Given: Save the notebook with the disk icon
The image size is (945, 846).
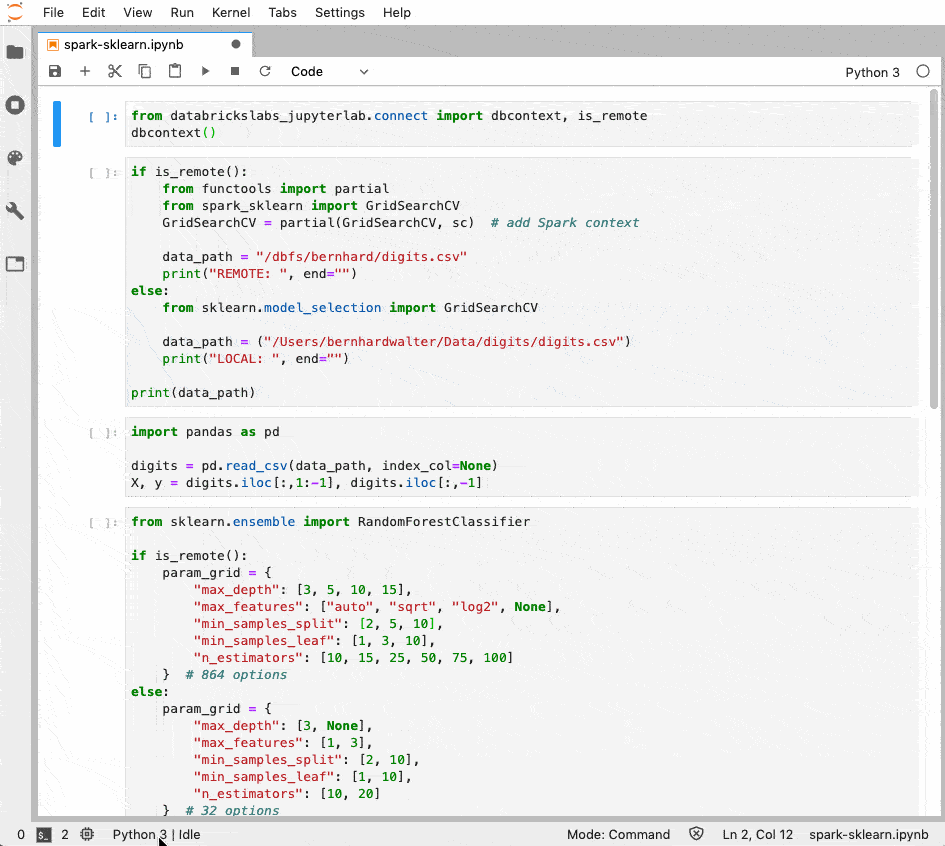Looking at the screenshot, I should tap(55, 72).
